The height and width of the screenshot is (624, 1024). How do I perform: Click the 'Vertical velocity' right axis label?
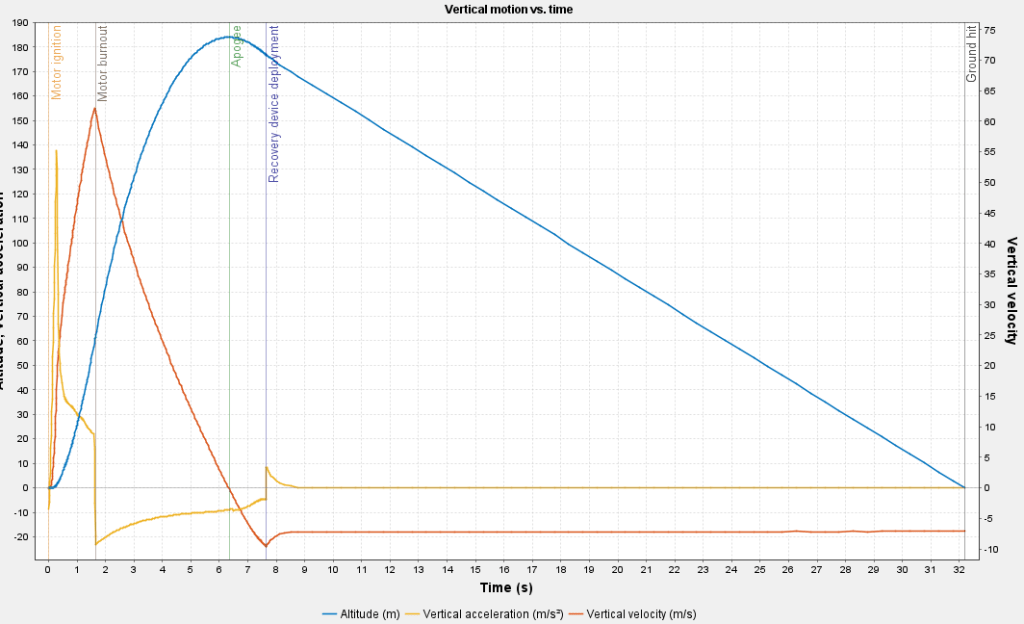pyautogui.click(x=1012, y=290)
